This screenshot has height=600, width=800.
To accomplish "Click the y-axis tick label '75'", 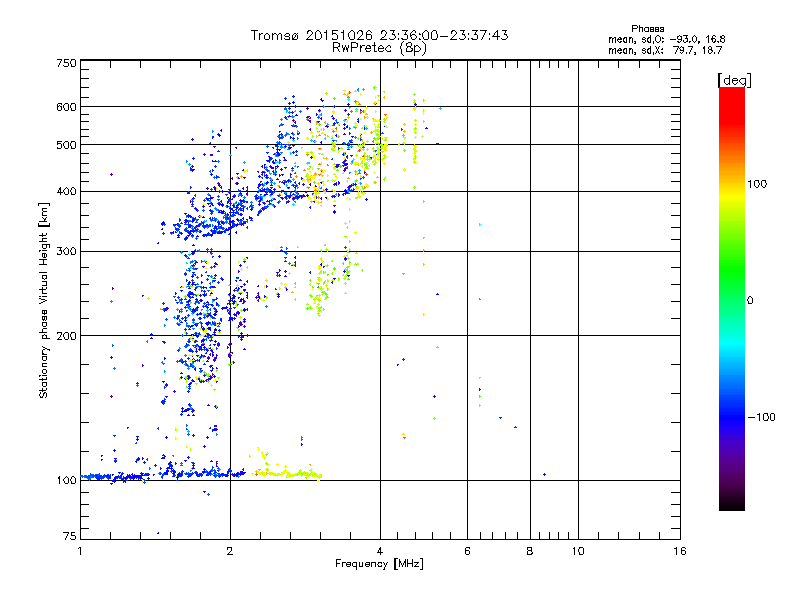I will tap(70, 536).
